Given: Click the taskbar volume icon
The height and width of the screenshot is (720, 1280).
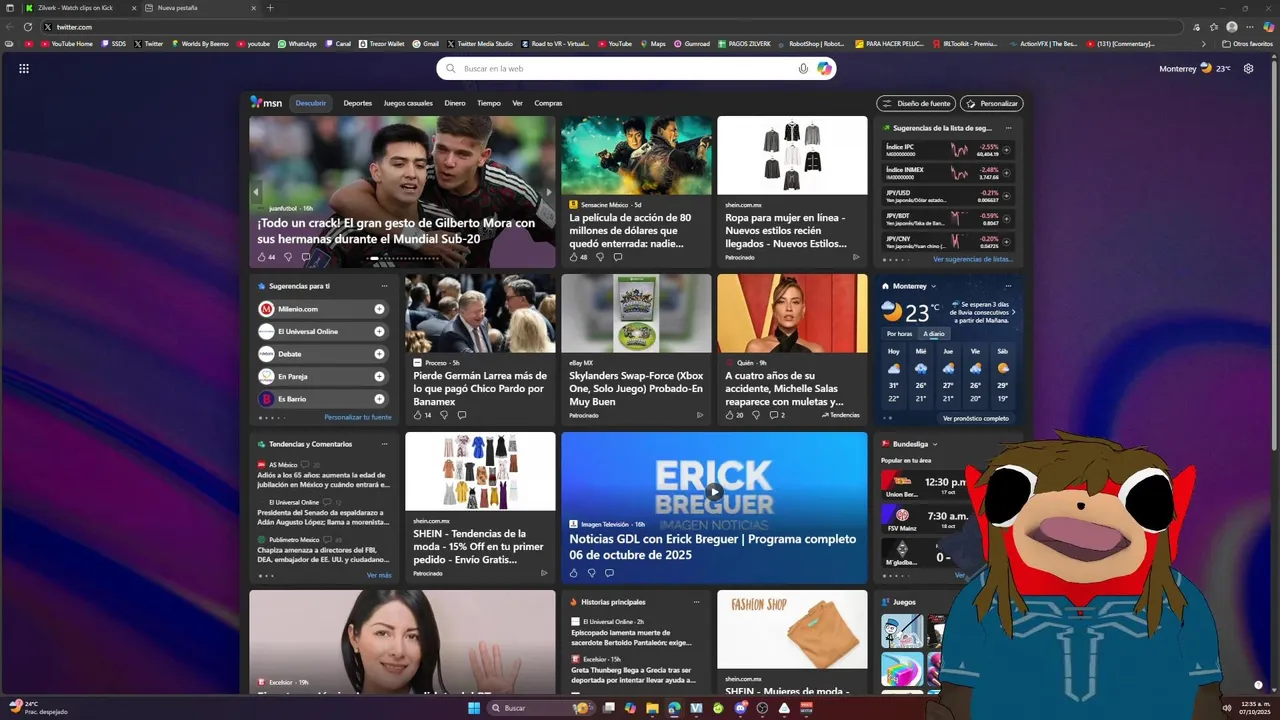Looking at the screenshot, I should [1227, 708].
